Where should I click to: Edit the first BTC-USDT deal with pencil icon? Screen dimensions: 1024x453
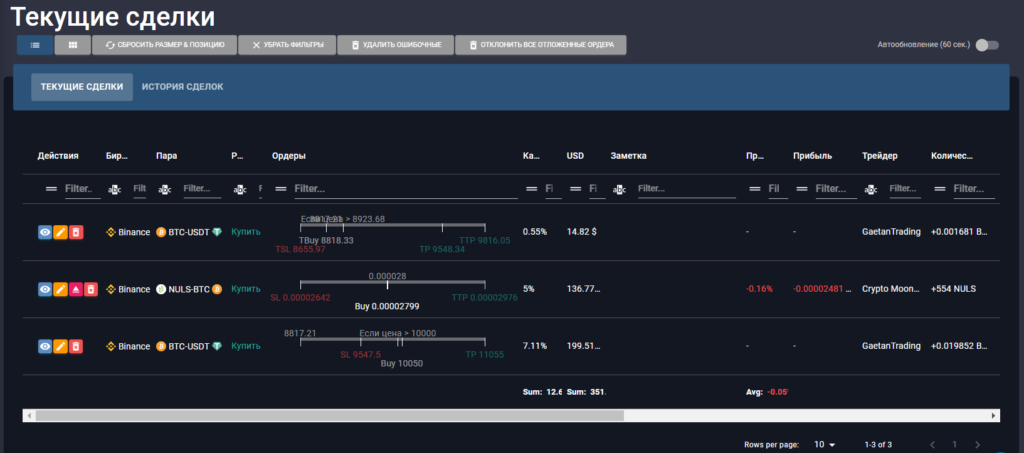tap(61, 232)
